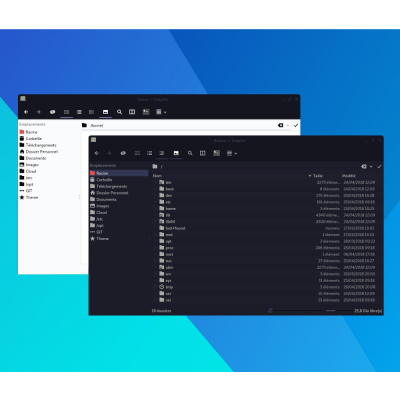Screen dimensions: 400x400
Task: Open location history dropdown in Racine window
Action: tap(371, 166)
